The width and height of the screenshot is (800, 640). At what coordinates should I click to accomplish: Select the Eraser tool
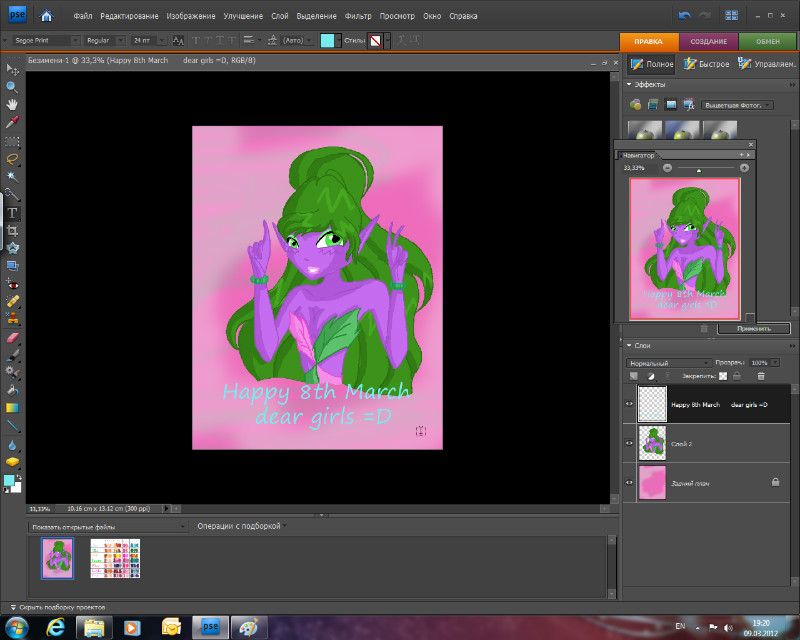point(13,337)
